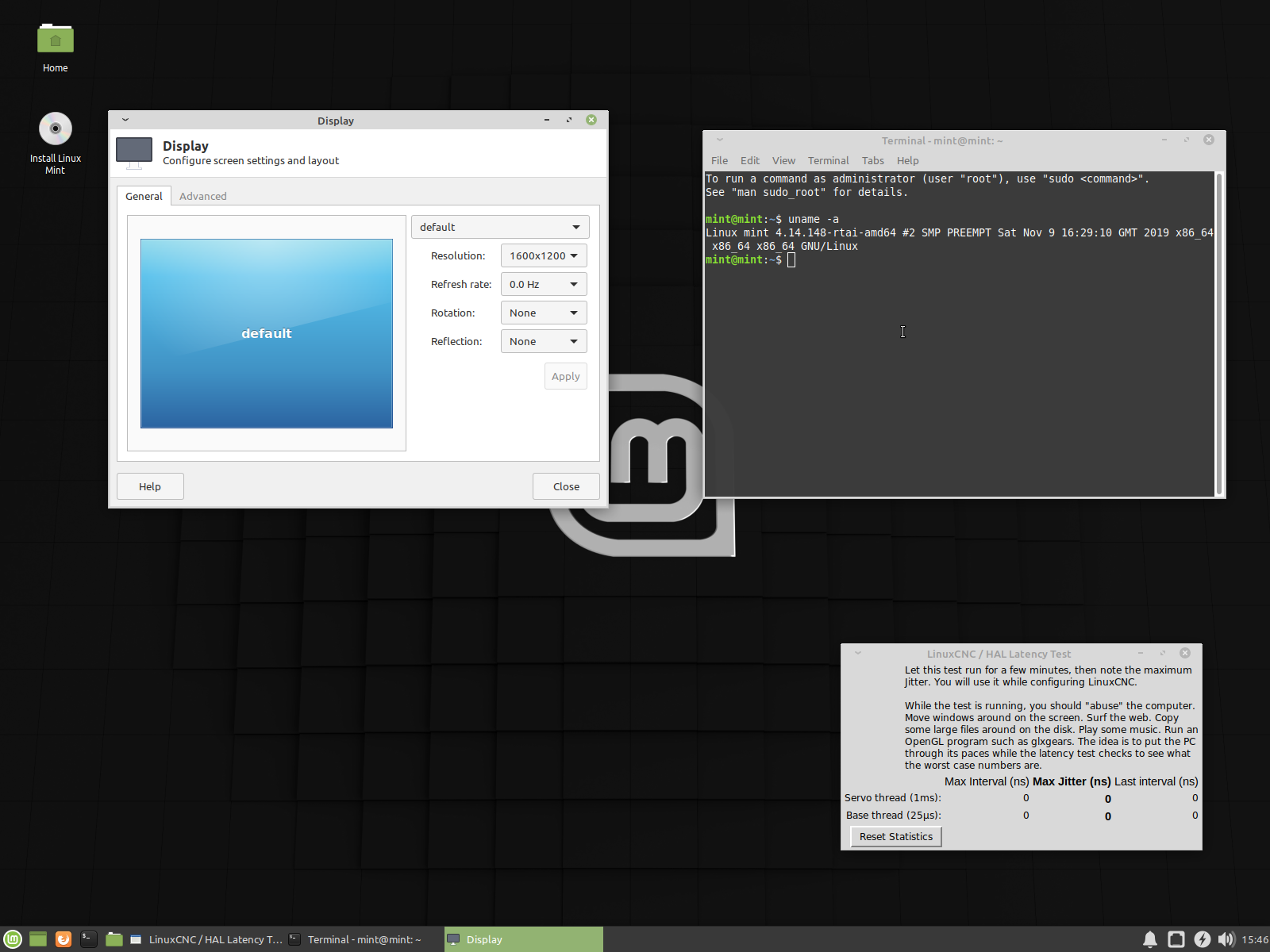1270x952 pixels.
Task: Open the Resolution 1600x1200 dropdown
Action: (544, 255)
